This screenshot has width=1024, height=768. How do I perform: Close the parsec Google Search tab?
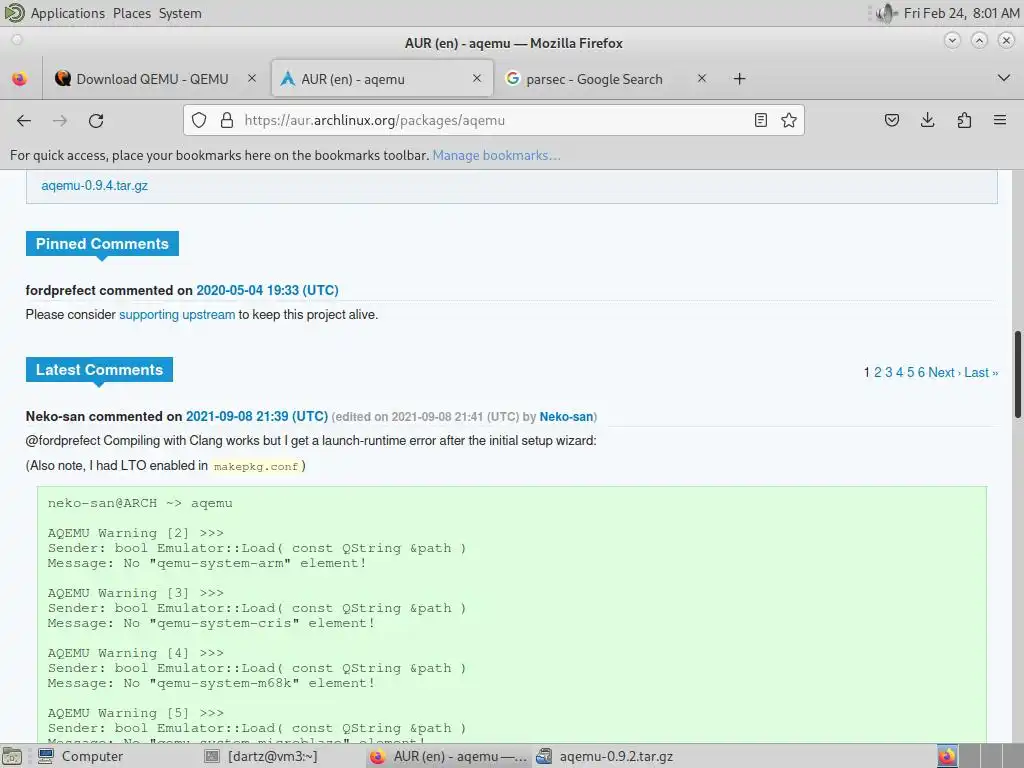click(701, 78)
